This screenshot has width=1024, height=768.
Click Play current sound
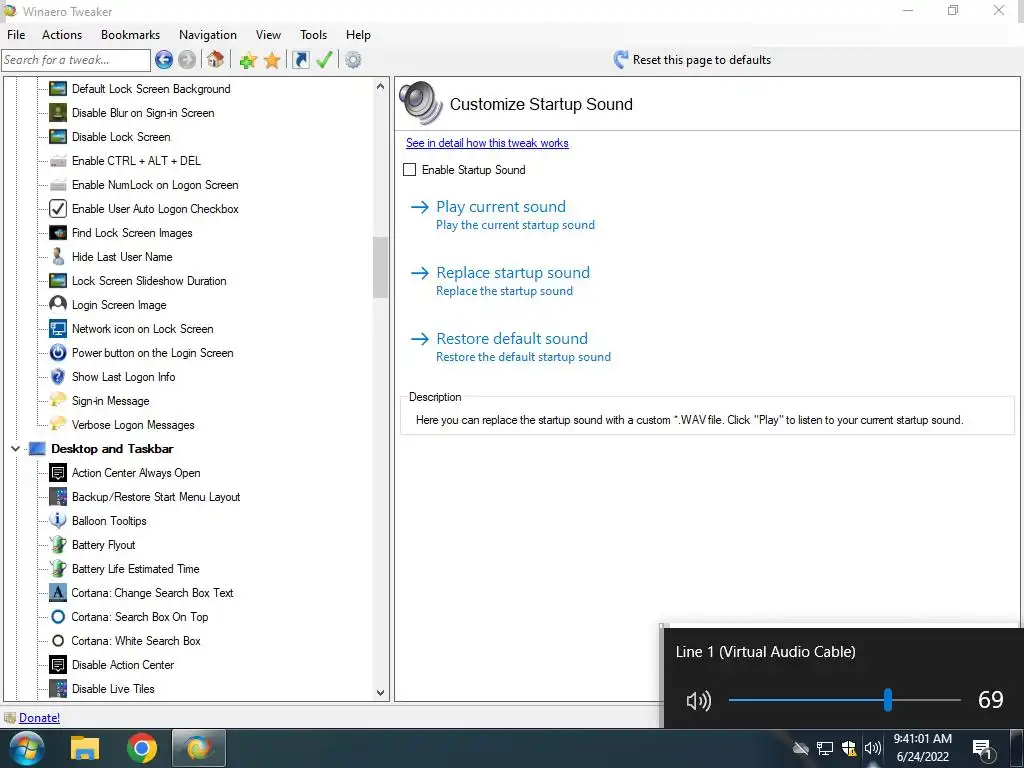click(x=501, y=207)
